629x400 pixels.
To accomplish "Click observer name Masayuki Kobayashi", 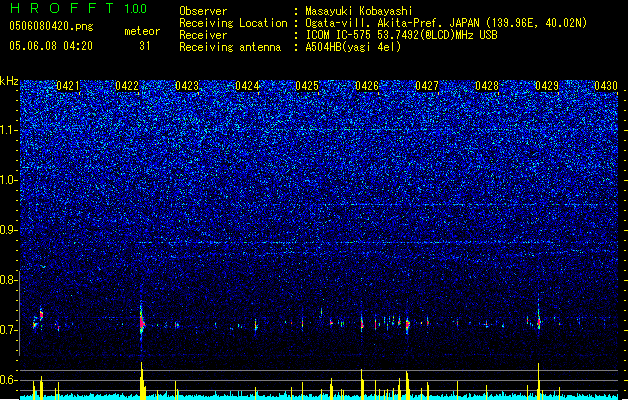I will (359, 11).
